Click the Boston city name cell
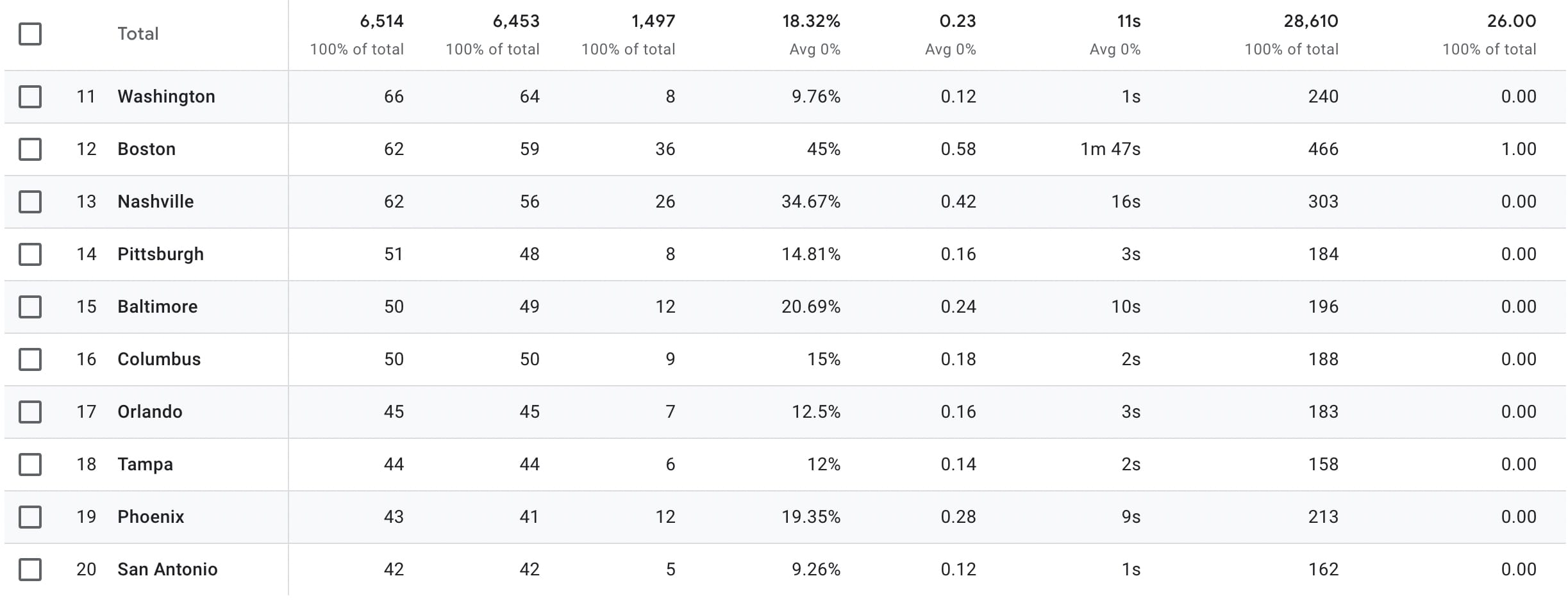 (x=146, y=149)
